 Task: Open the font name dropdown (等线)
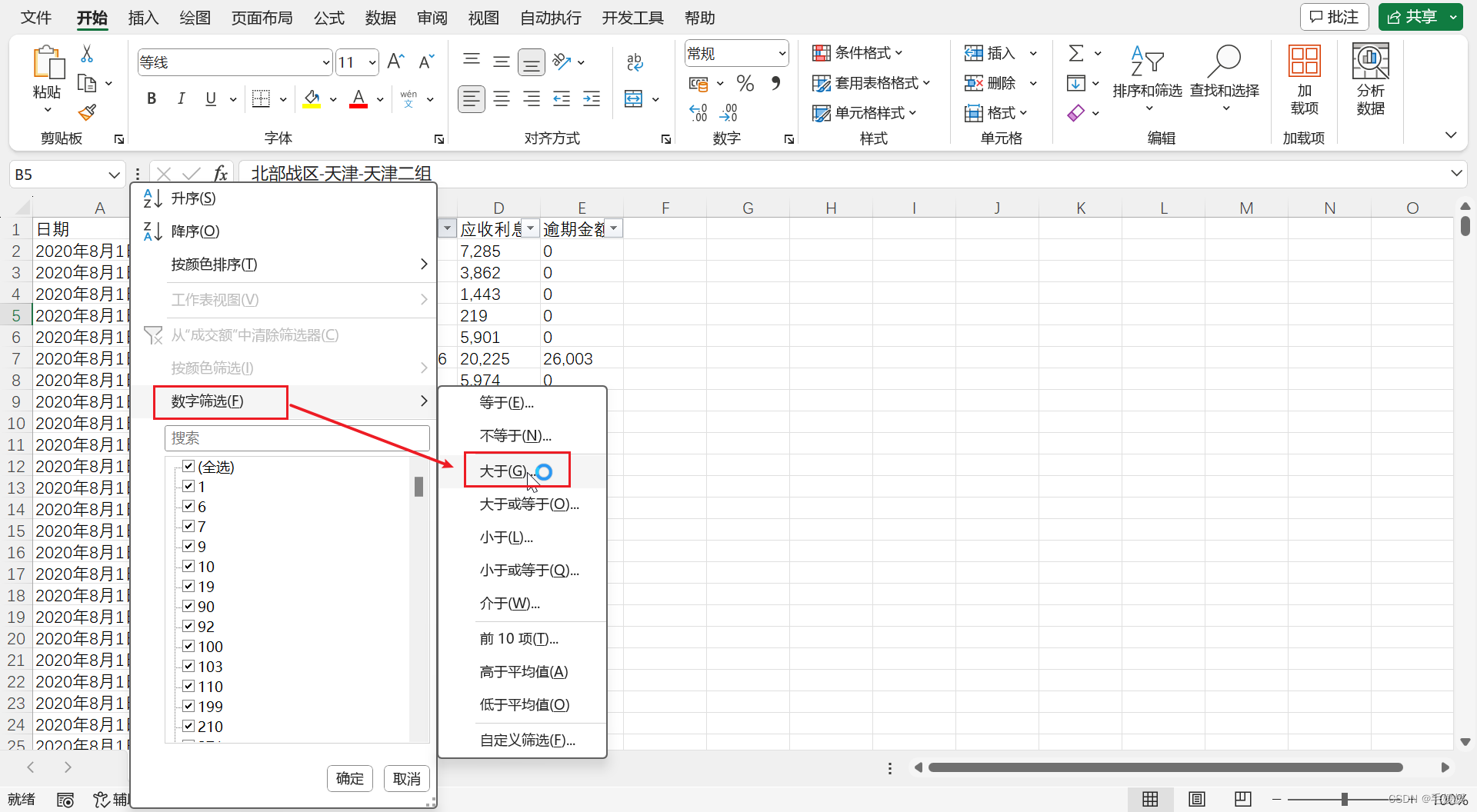326,62
